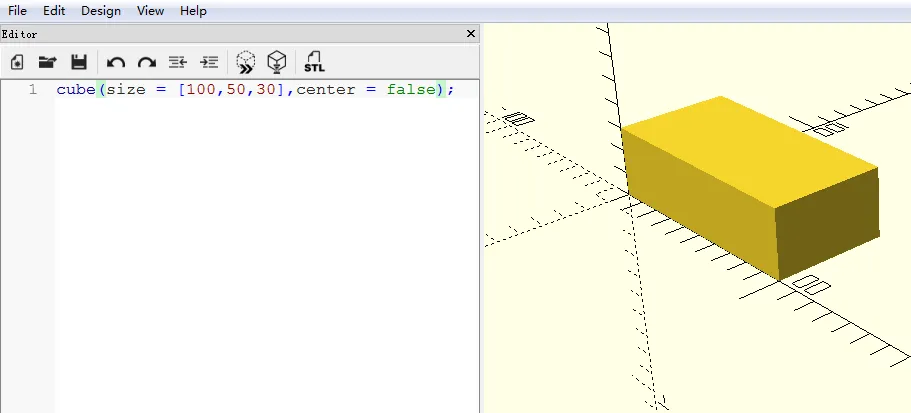911x413 pixels.
Task: Open the File menu
Action: [17, 10]
